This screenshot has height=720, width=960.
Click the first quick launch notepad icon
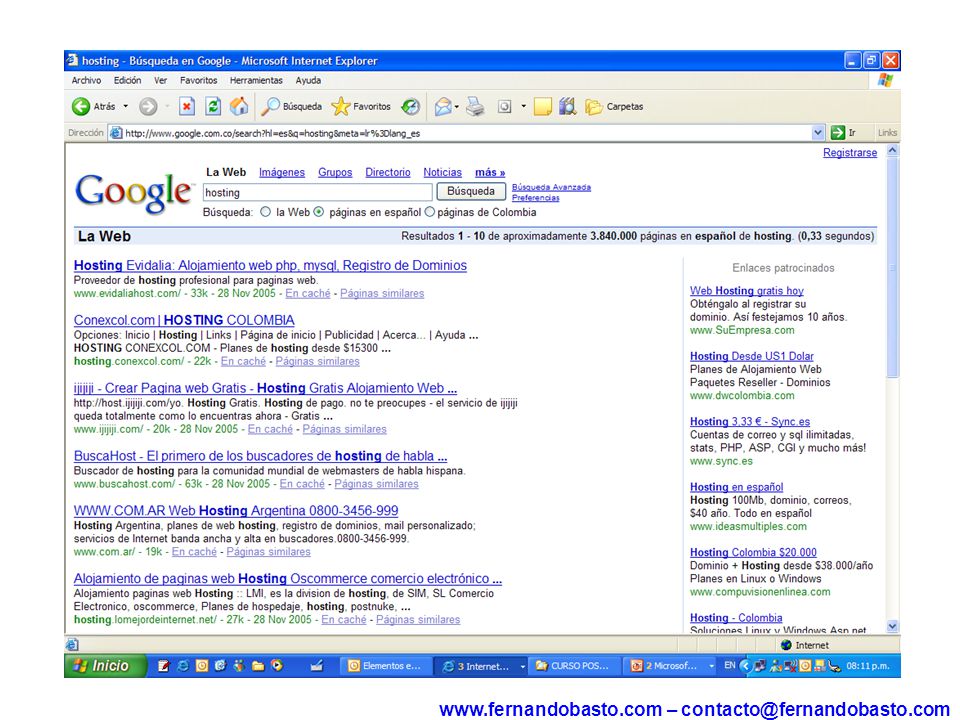pos(163,666)
